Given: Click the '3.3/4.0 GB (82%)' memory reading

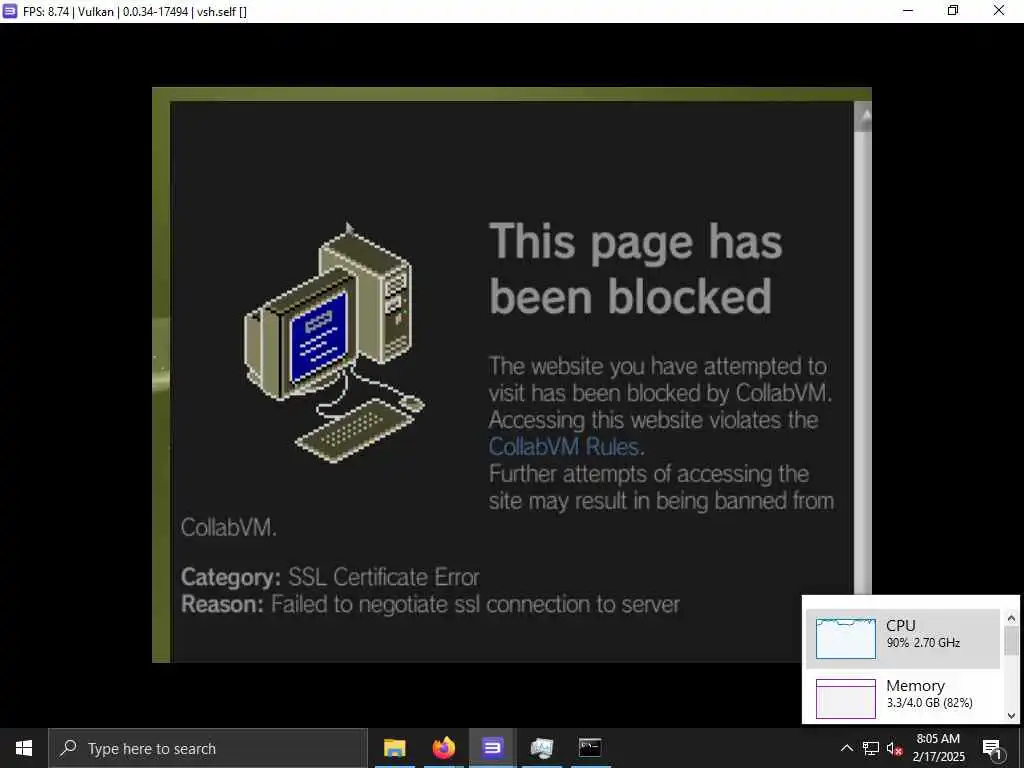Looking at the screenshot, I should [x=930, y=703].
